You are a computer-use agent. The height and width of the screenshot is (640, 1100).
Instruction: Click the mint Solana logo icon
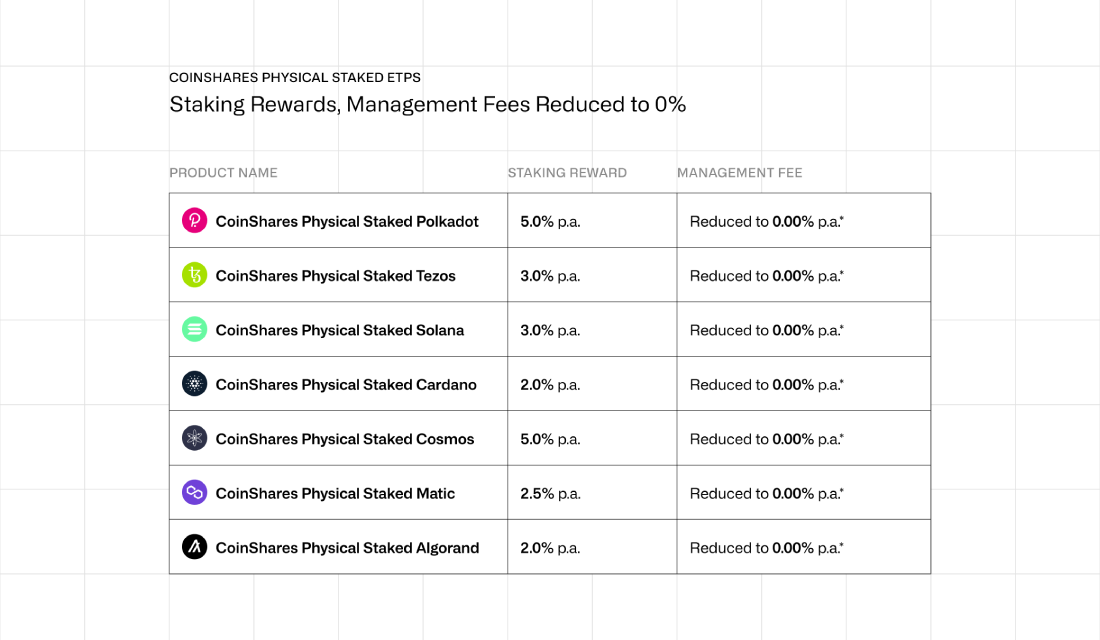coord(194,329)
